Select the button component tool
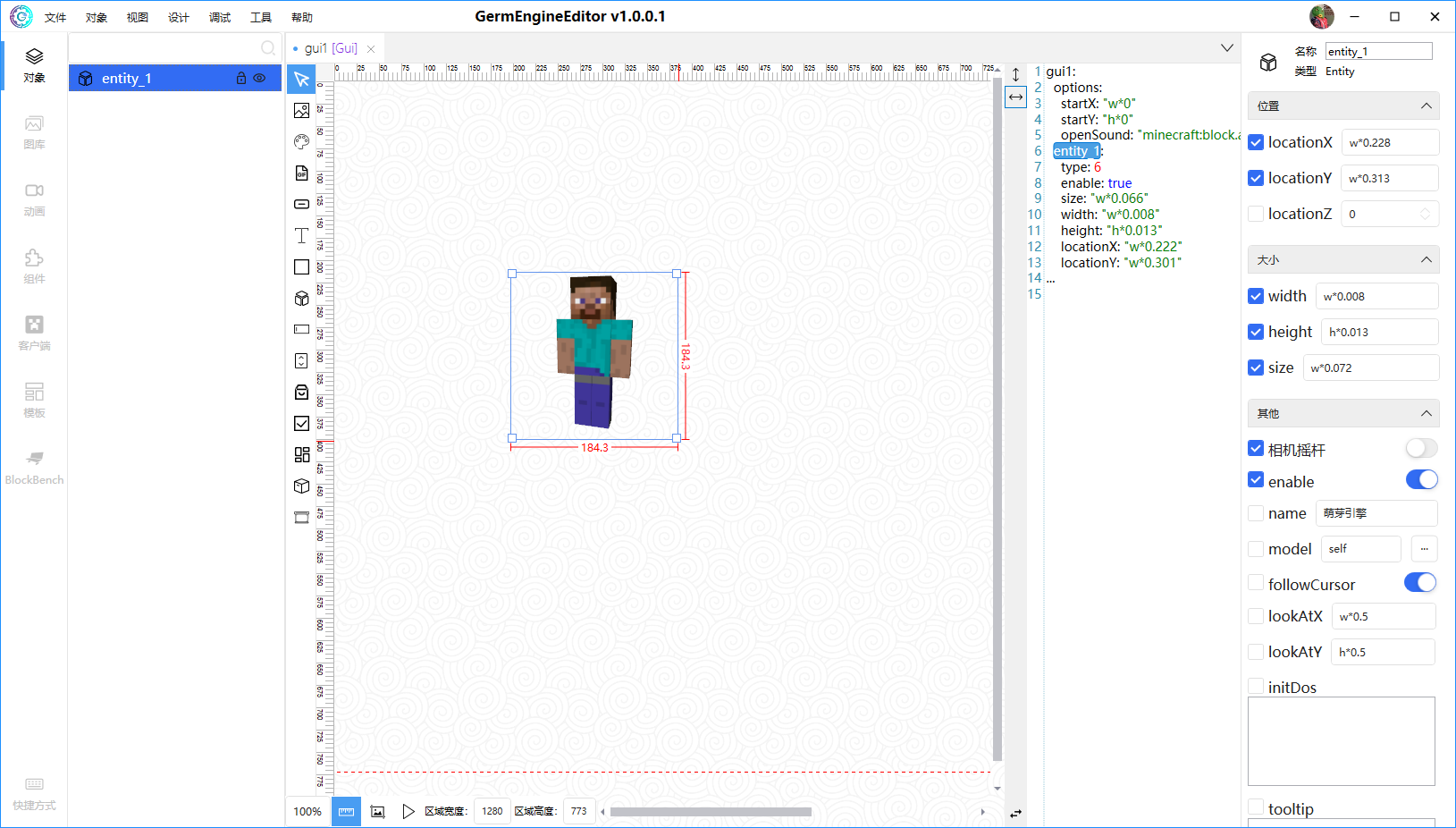 [302, 204]
